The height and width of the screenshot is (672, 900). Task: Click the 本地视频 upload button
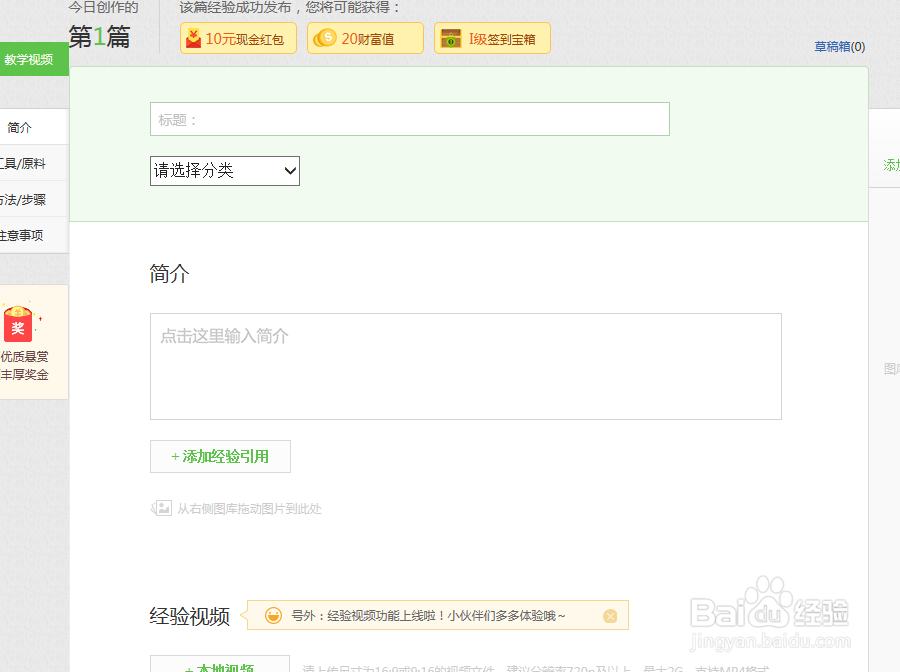pyautogui.click(x=220, y=665)
